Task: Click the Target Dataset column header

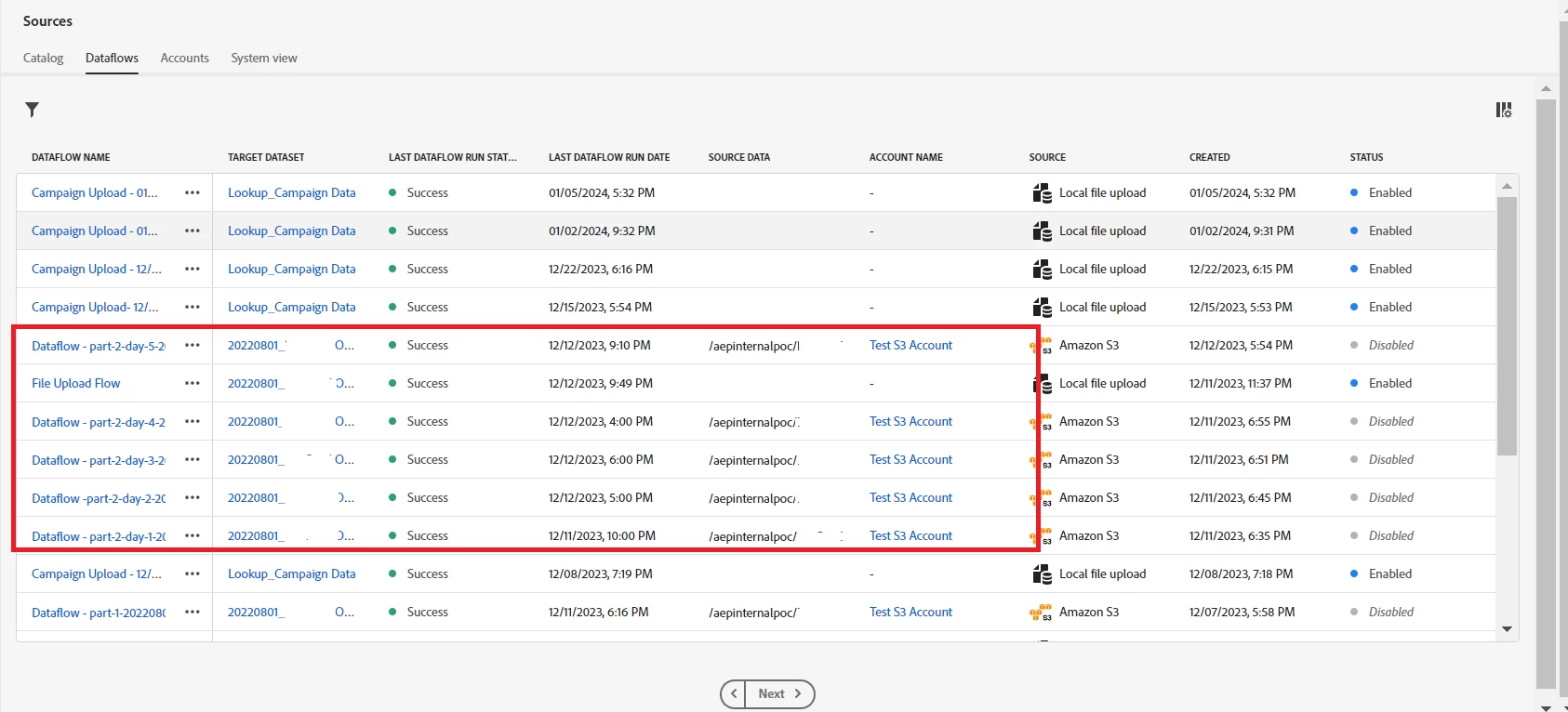Action: pyautogui.click(x=266, y=157)
